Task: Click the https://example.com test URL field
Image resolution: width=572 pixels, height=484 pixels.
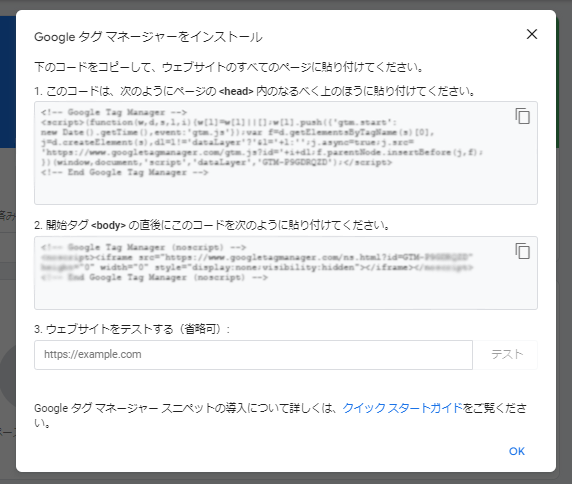Action: [x=254, y=355]
